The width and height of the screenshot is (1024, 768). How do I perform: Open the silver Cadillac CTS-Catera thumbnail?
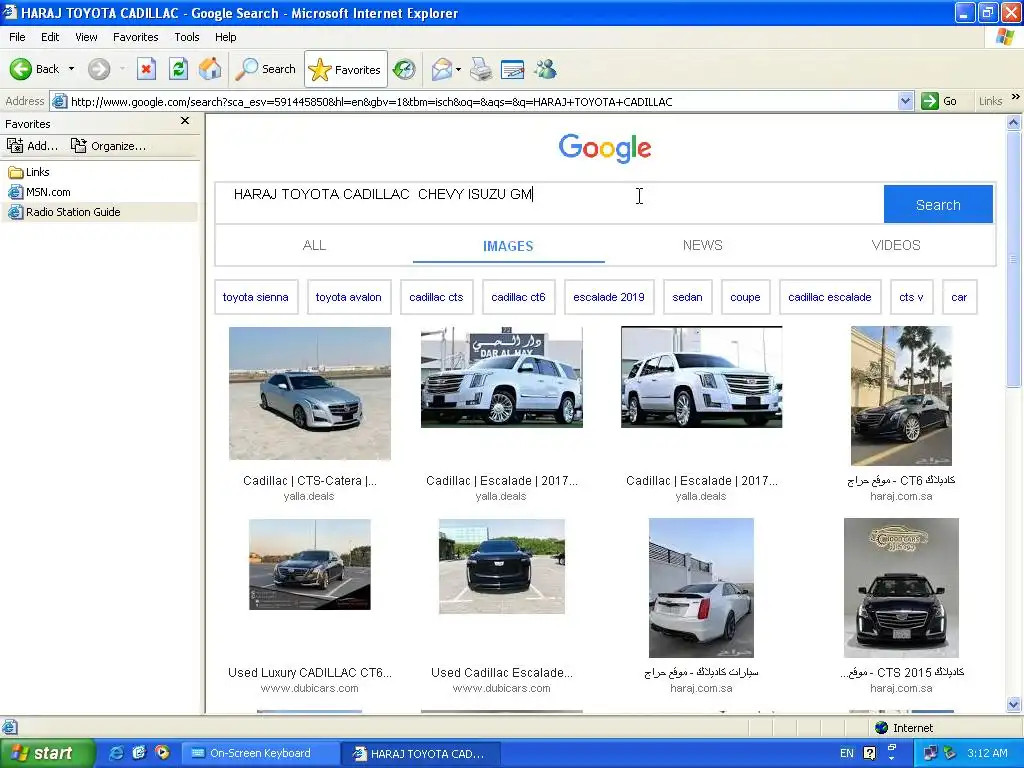click(x=310, y=393)
